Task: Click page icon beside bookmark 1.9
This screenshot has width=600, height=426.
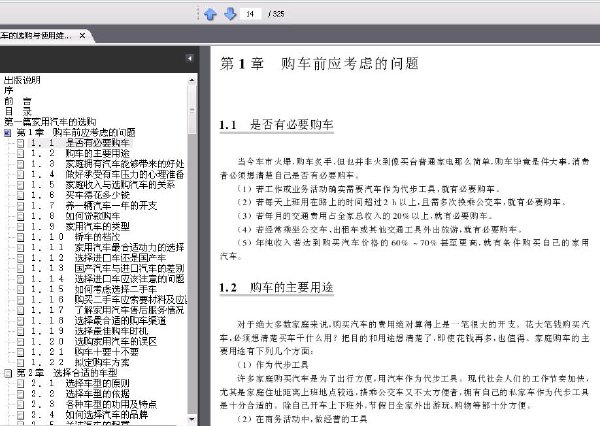Action: click(x=20, y=227)
